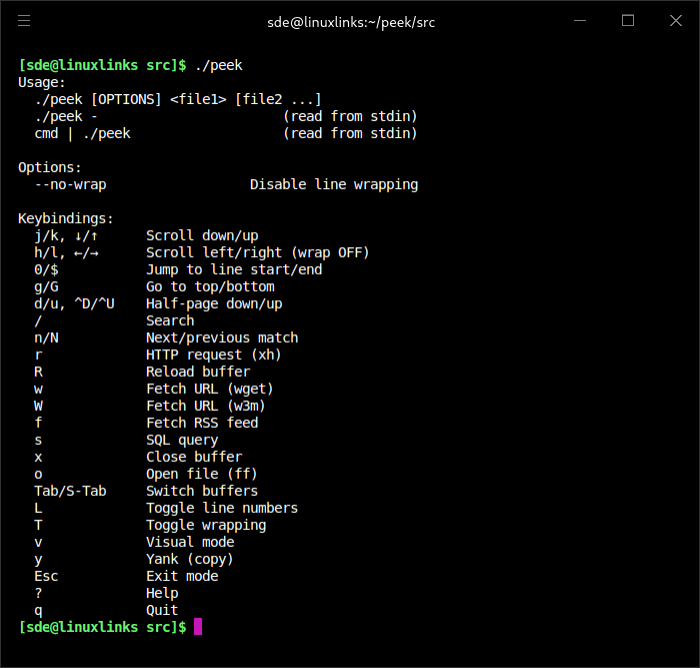This screenshot has width=700, height=668.
Task: Click the 'Keybindings:' heading
Action: pos(66,218)
